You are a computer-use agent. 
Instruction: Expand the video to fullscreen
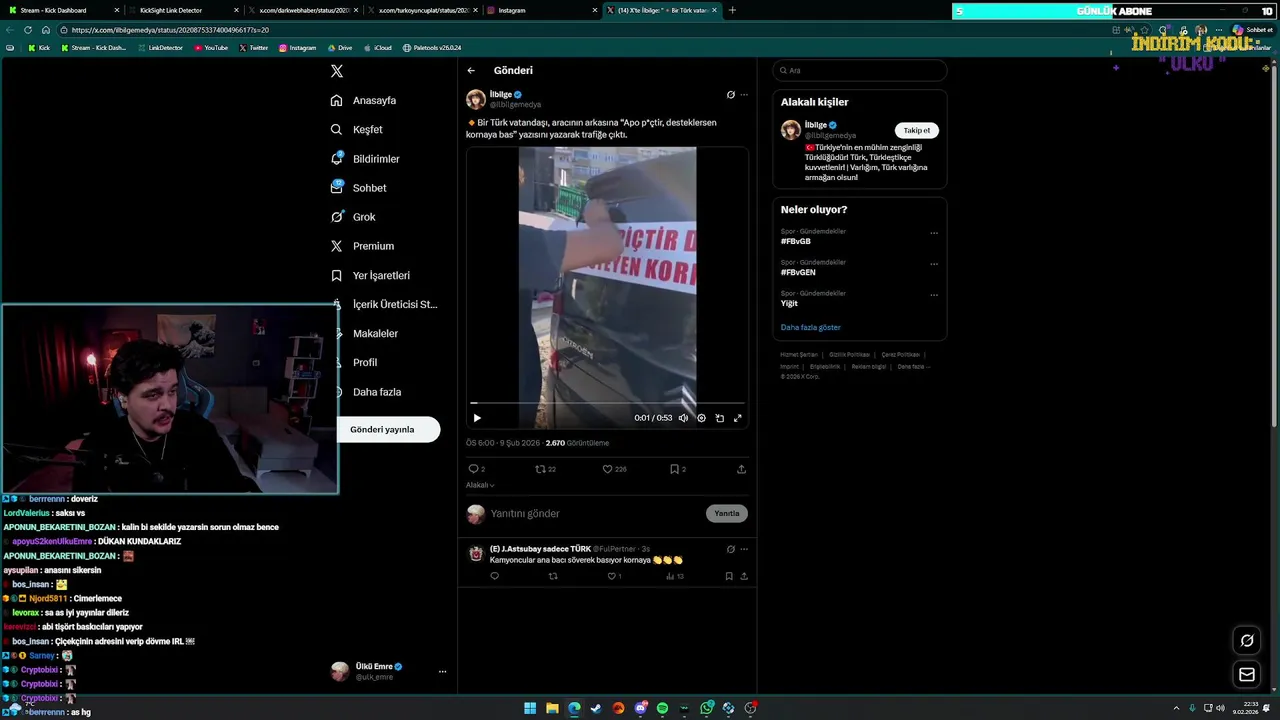pos(738,418)
